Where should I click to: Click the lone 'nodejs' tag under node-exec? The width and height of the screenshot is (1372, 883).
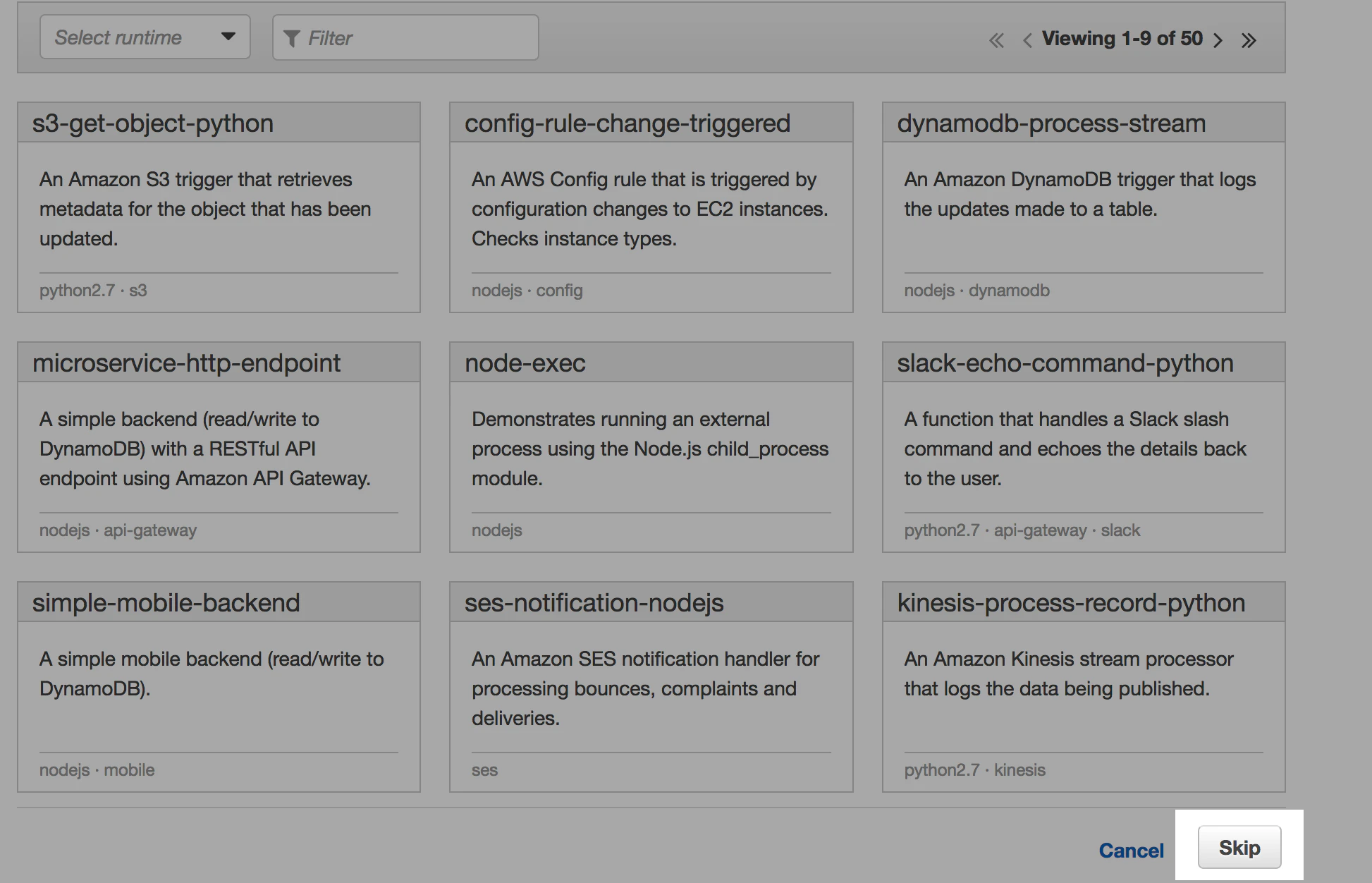tap(497, 530)
